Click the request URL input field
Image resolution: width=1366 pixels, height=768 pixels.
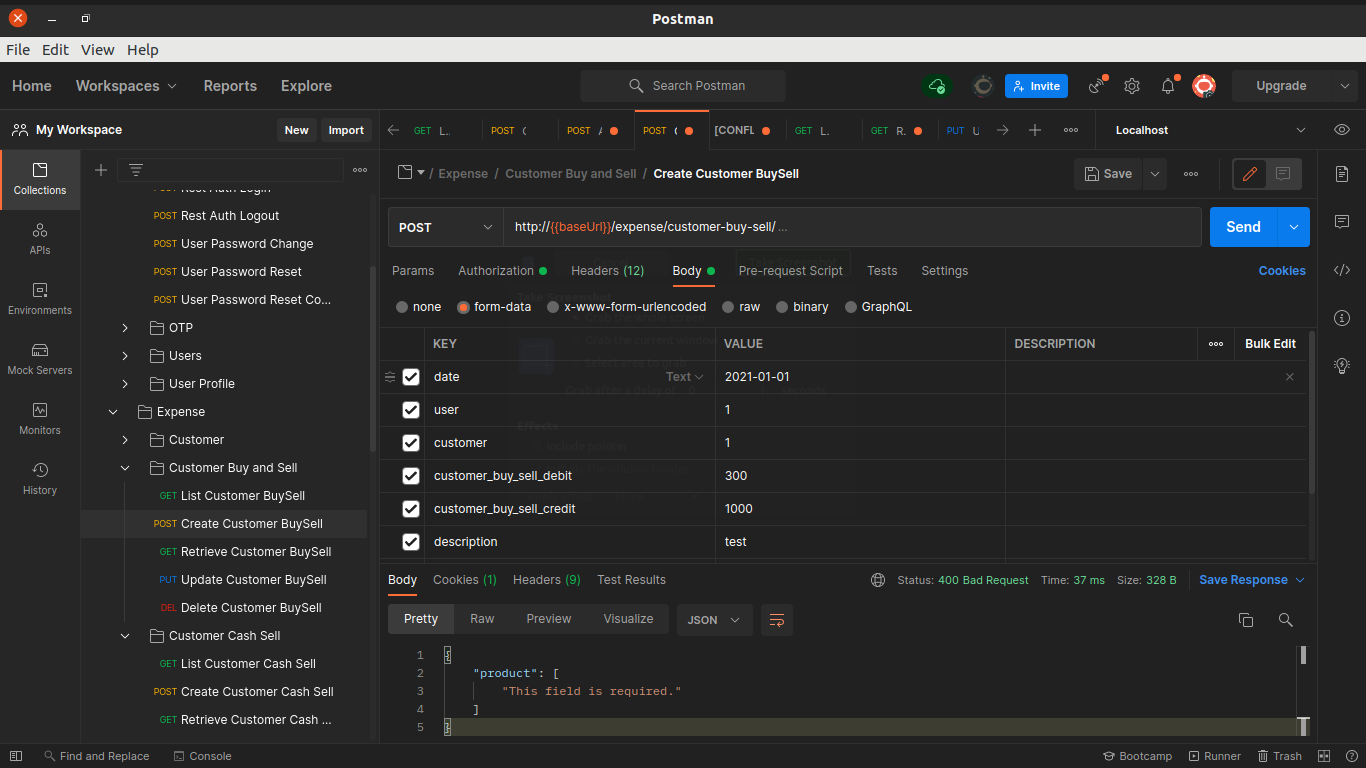pos(852,227)
